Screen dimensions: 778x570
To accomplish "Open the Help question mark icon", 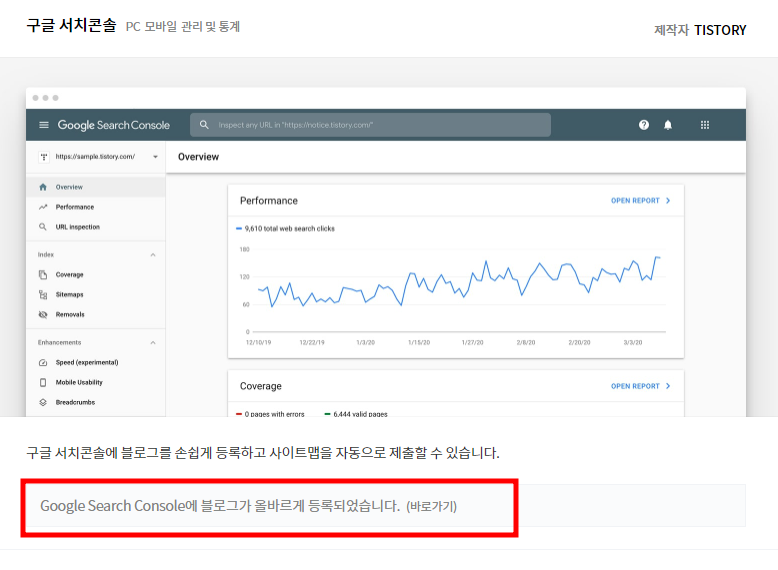I will tap(644, 125).
